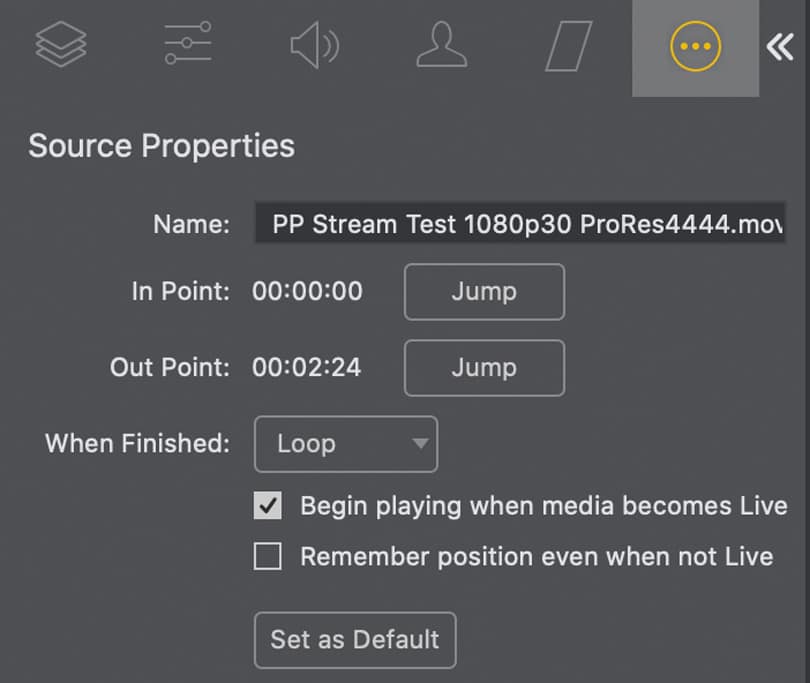The image size is (810, 683).
Task: Click the arrow on the Loop combo box
Action: [x=421, y=444]
